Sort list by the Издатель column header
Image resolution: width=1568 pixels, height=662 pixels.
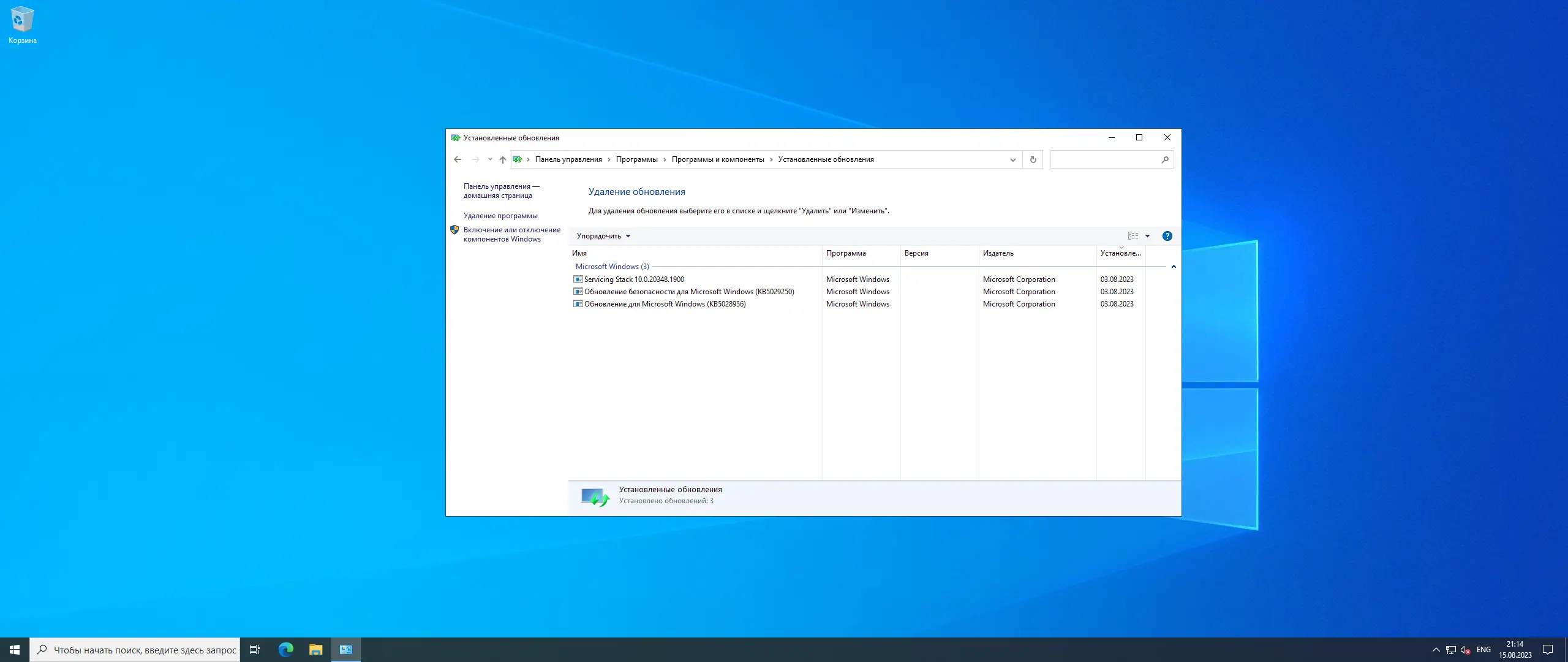(x=998, y=253)
